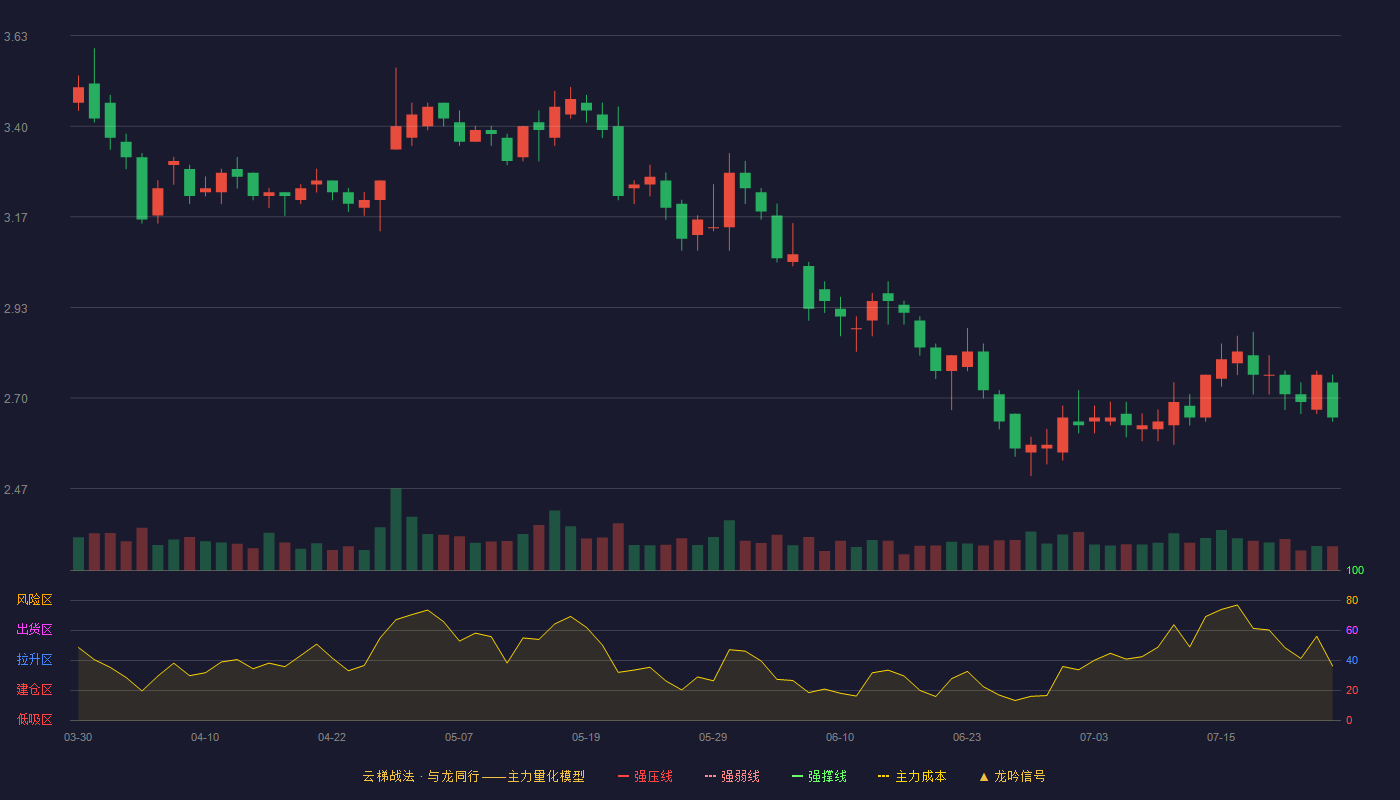Click the 60 indicator scale value

[1352, 630]
